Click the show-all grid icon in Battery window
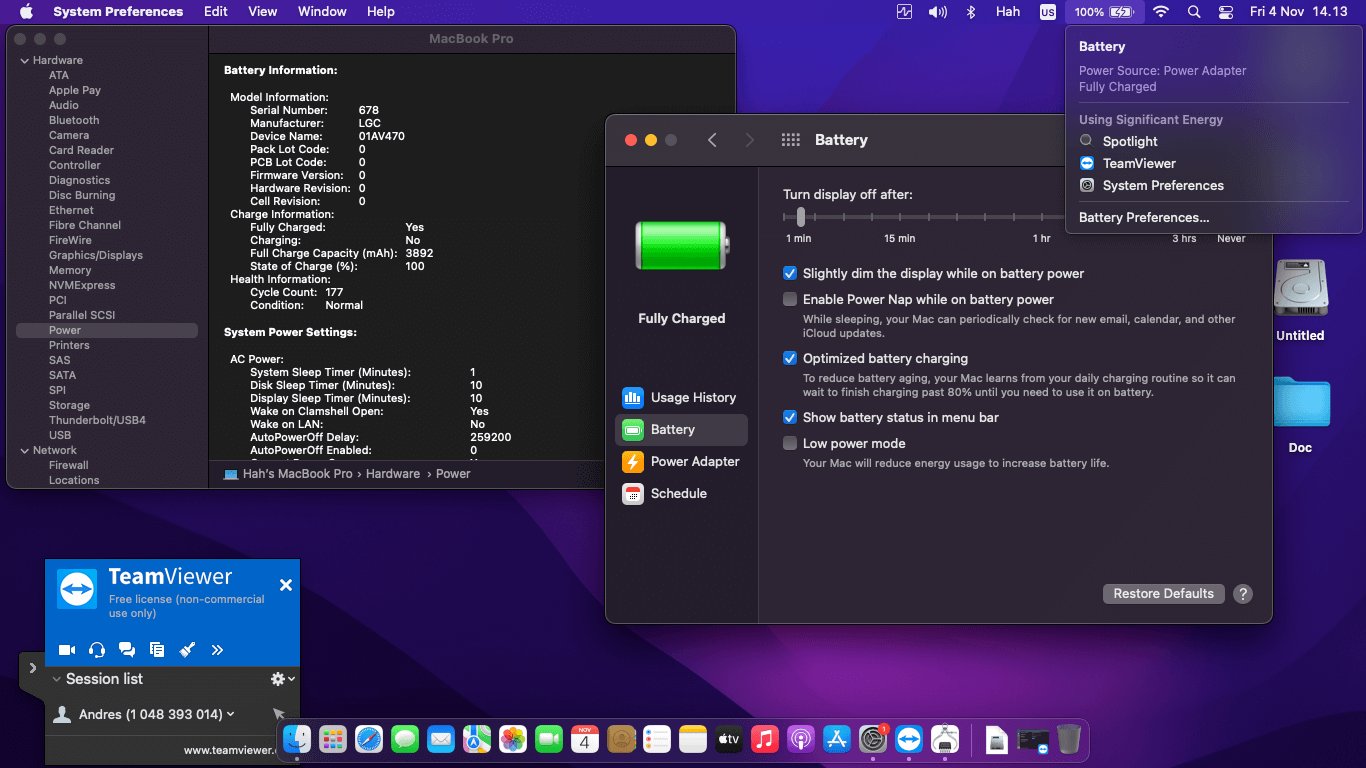 click(x=790, y=140)
